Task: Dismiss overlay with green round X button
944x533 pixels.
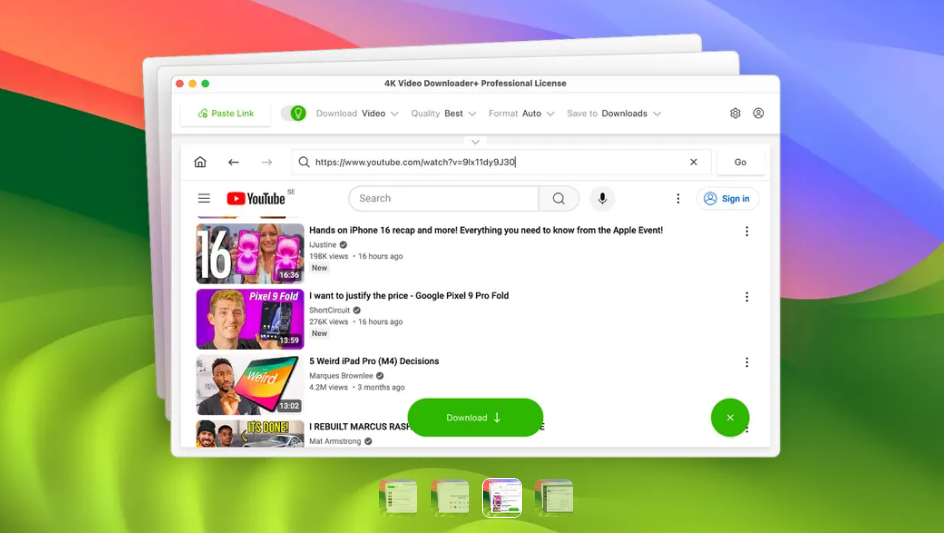Action: click(x=730, y=417)
